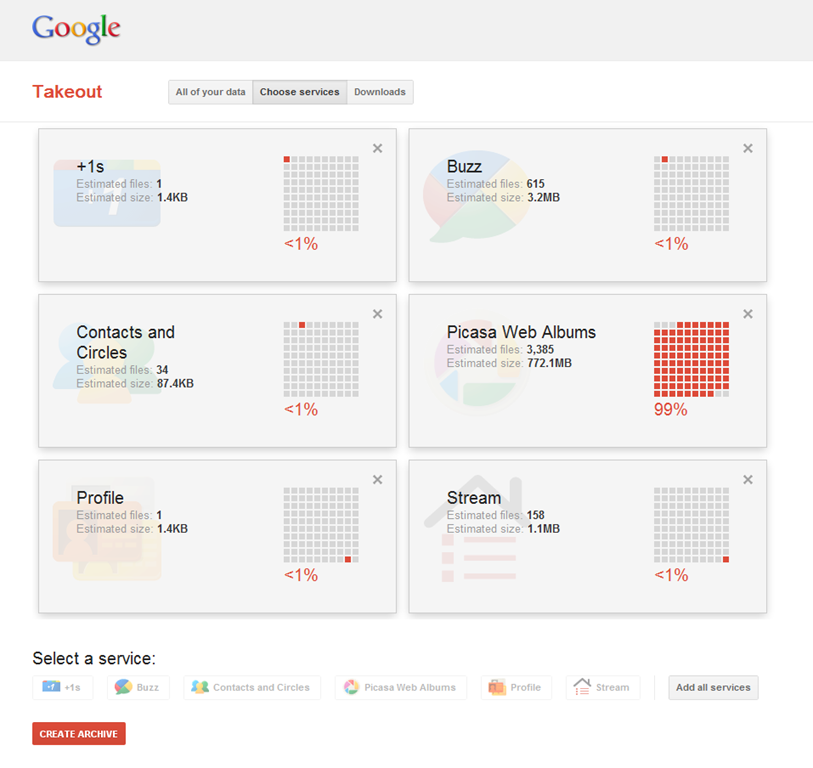Remove the Stream service card
The image size is (813, 768).
tap(748, 480)
